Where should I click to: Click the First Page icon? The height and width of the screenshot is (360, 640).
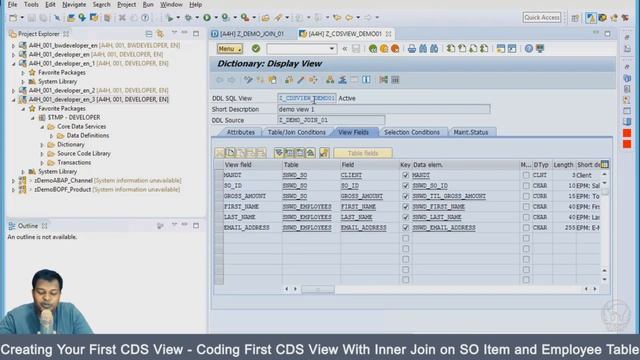click(x=451, y=49)
